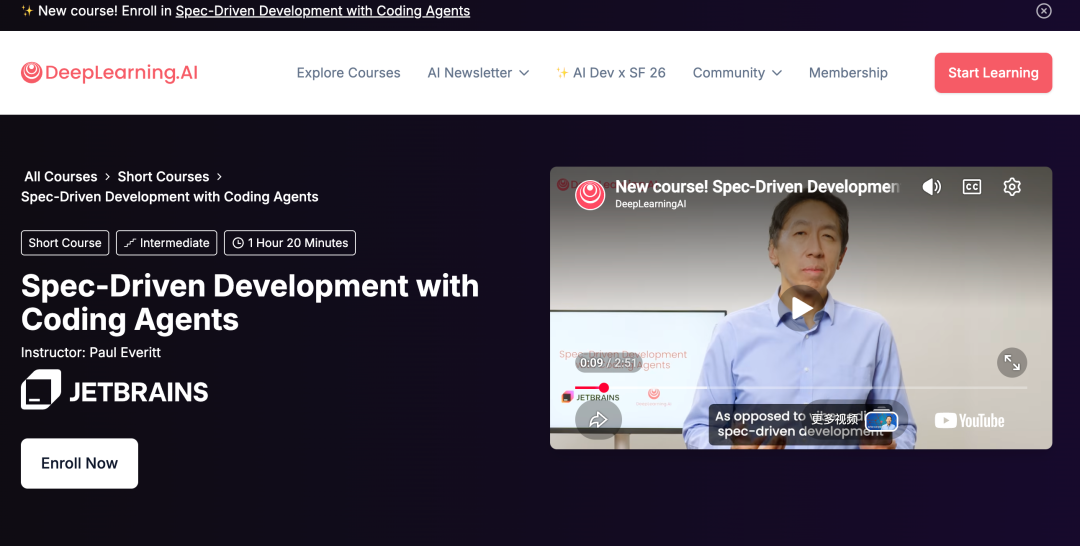Enter fullscreen with expand arrows icon

(x=1012, y=363)
